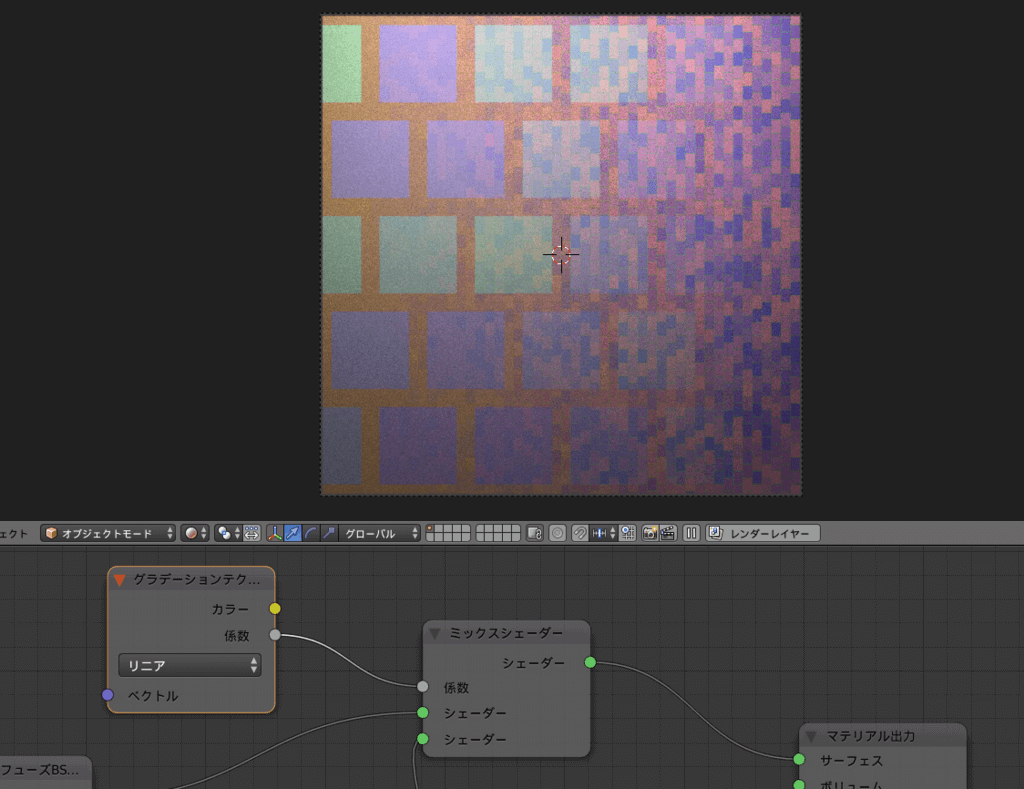Open the viewport shading sphere selector

pos(195,534)
